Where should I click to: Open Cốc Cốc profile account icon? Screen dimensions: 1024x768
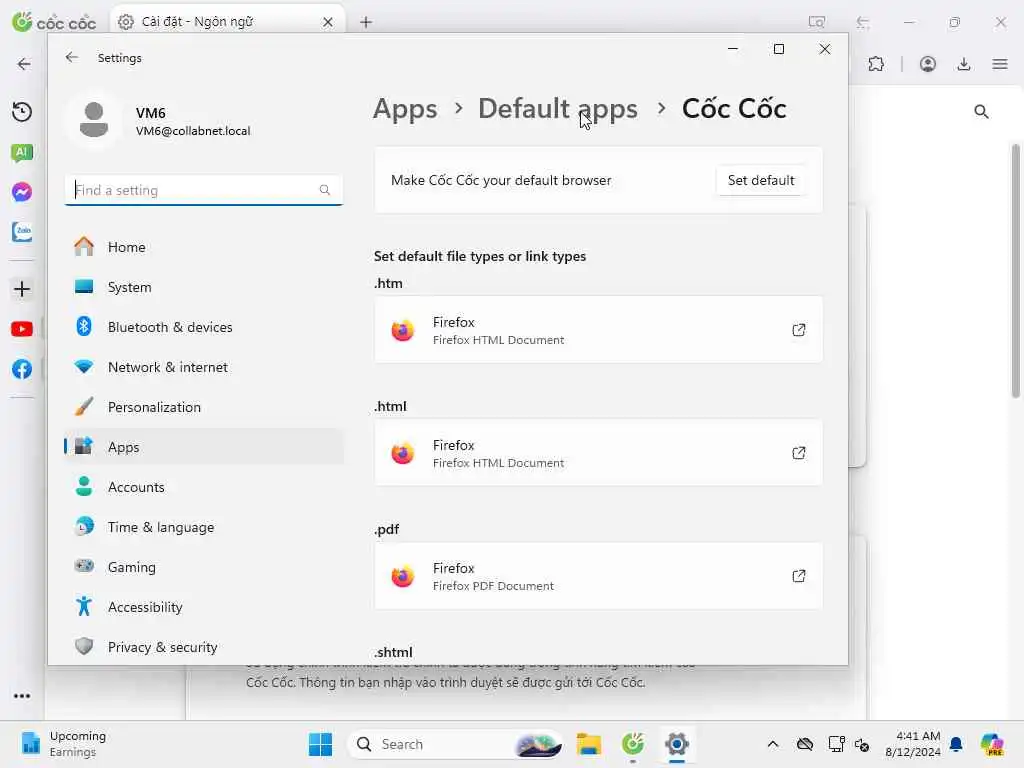[927, 64]
